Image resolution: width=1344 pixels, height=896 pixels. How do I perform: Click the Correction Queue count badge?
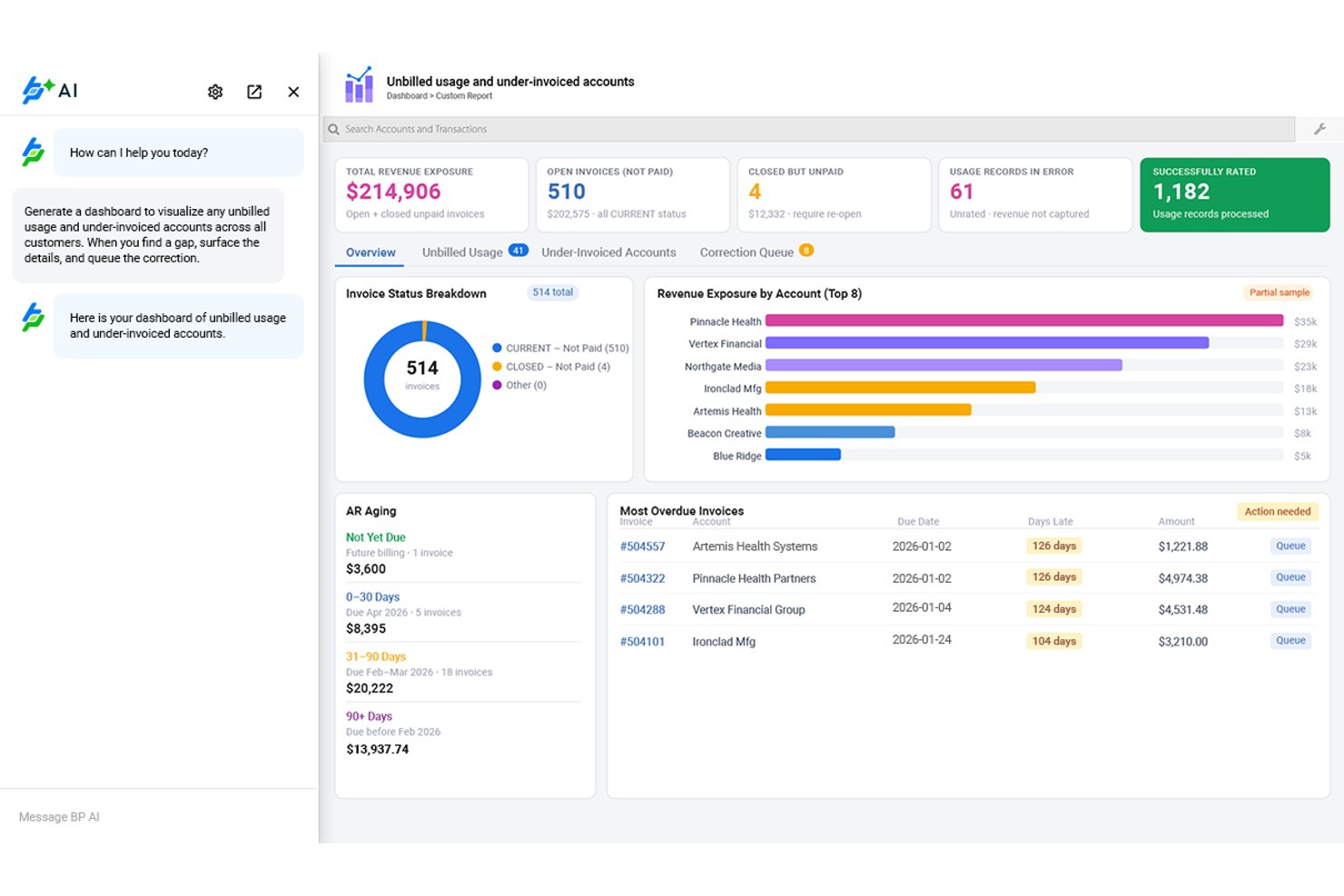[x=806, y=251]
